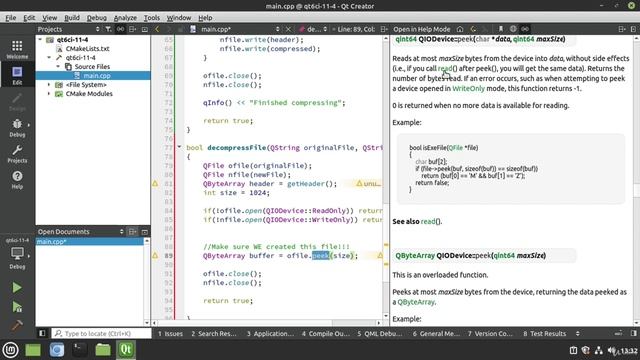
Task: Focus the Type to locate field
Action: pos(102,333)
